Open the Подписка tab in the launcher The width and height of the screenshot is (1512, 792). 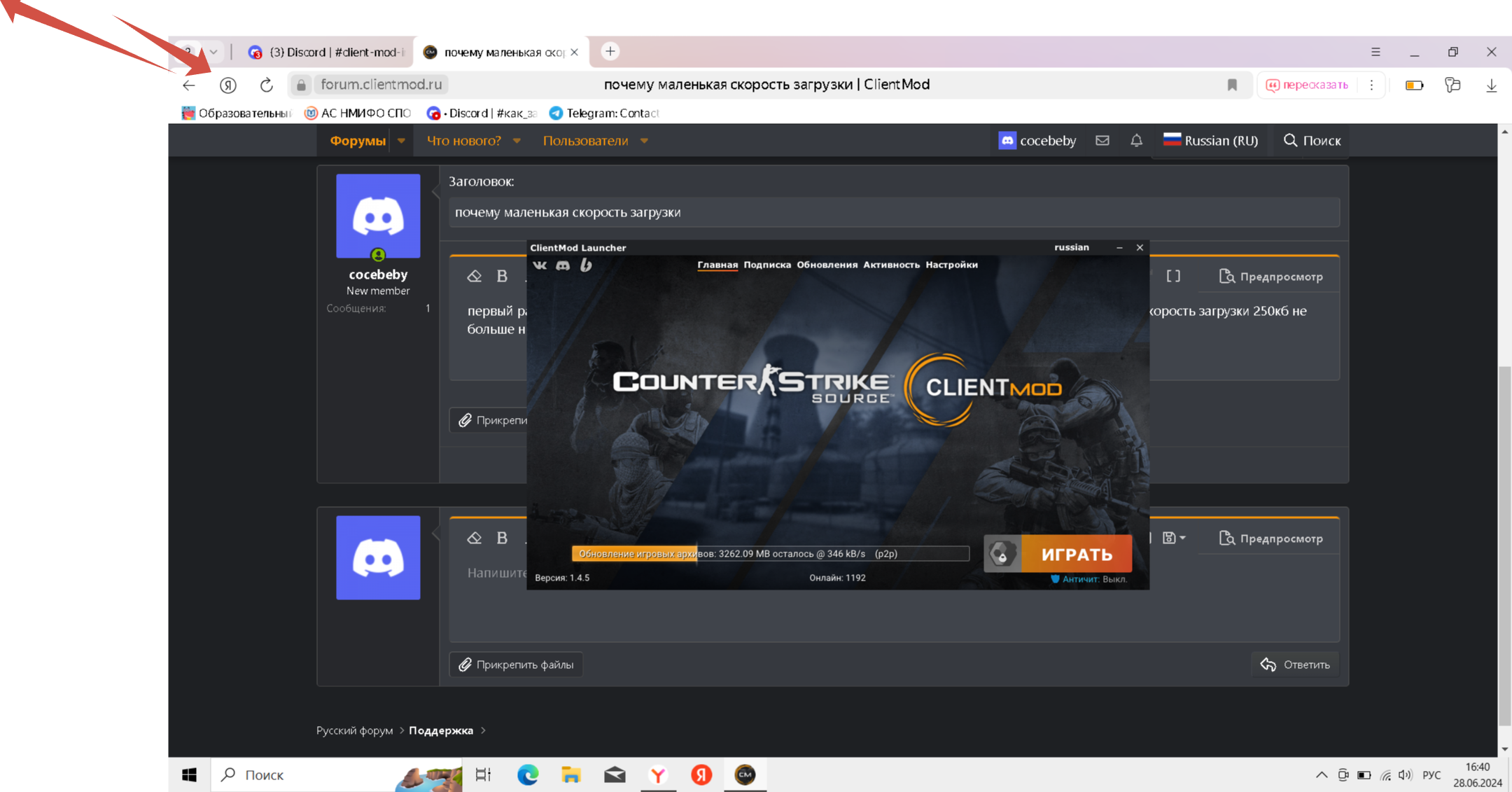coord(767,265)
